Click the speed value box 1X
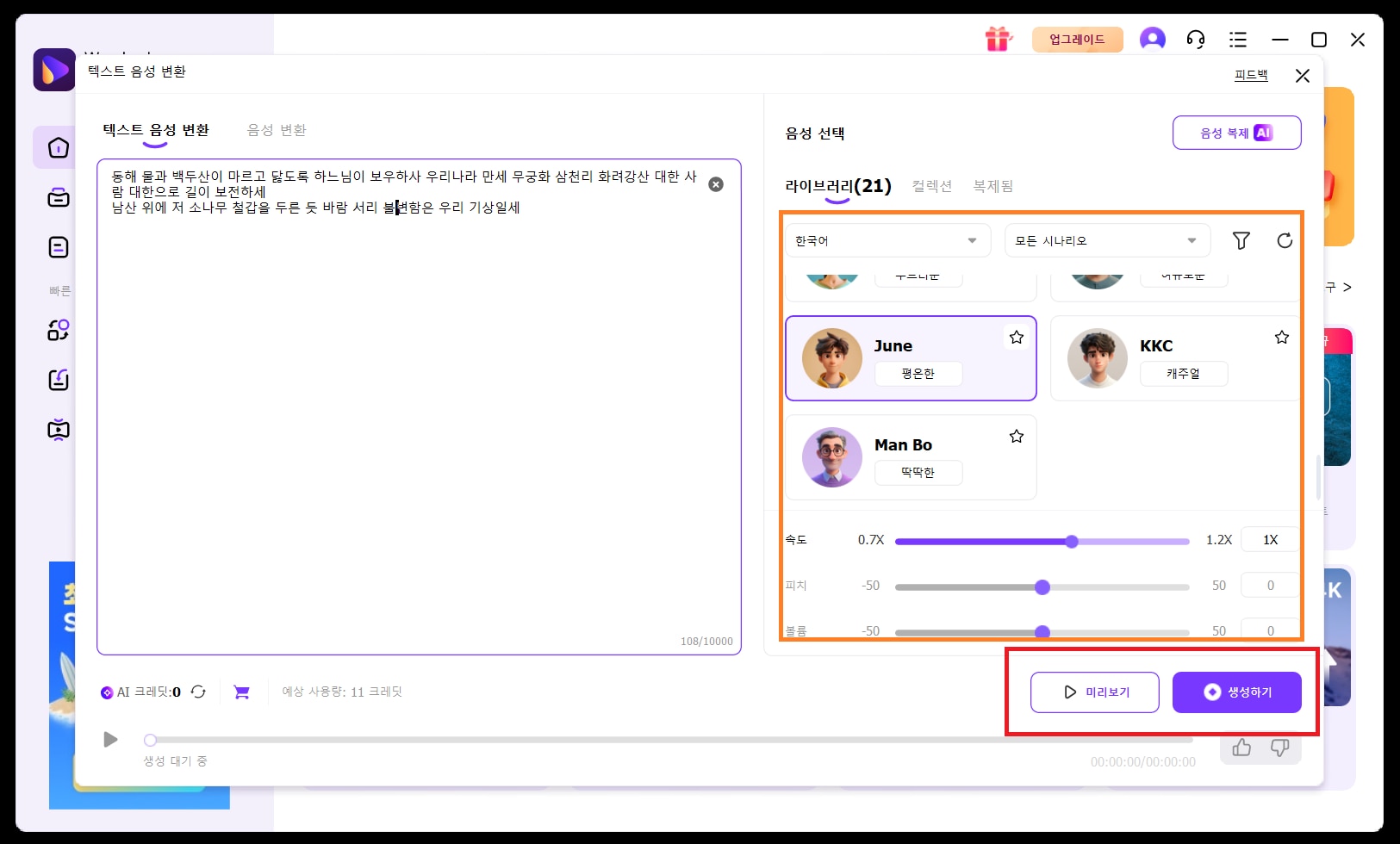1400x844 pixels. [1270, 540]
